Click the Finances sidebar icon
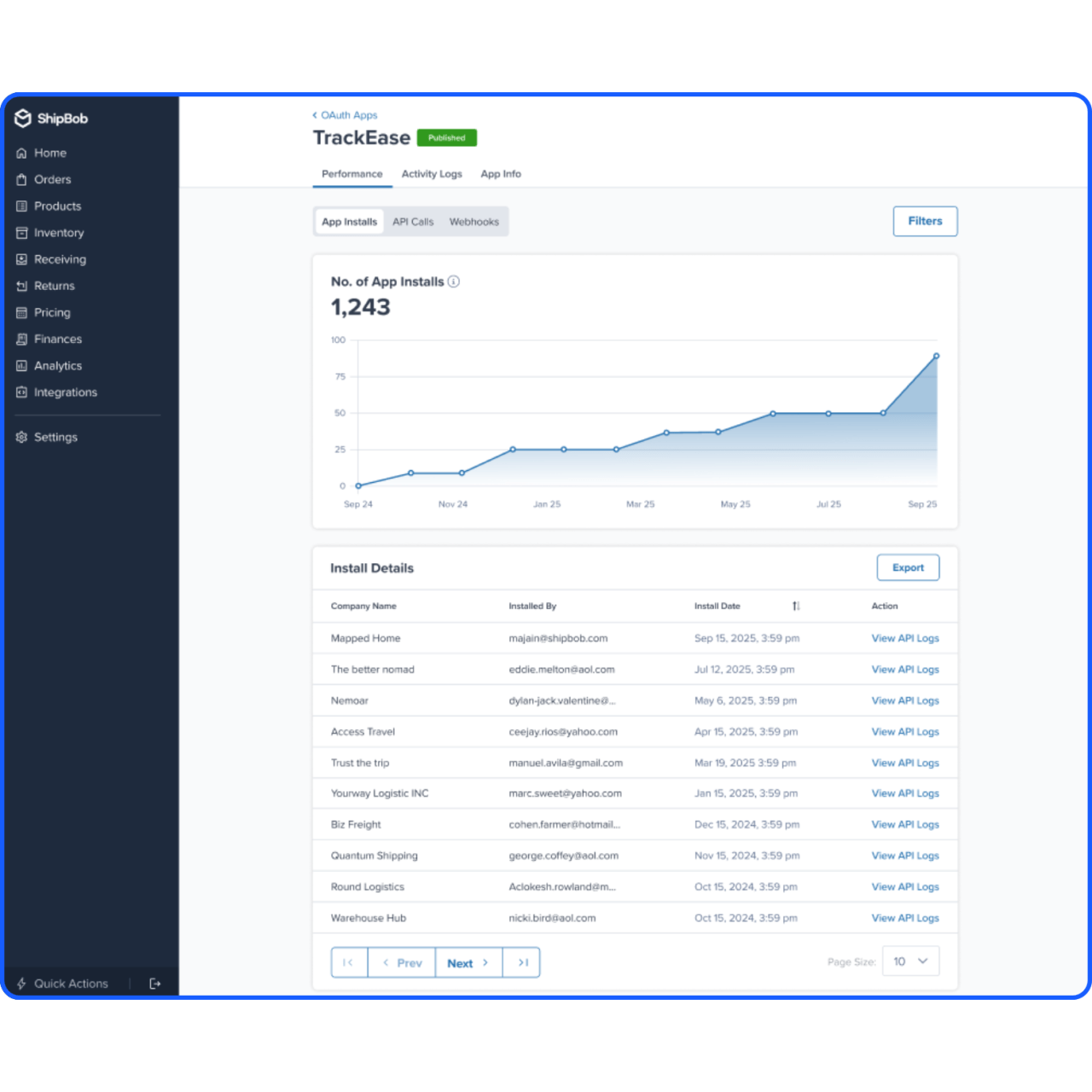This screenshot has height=1092, width=1092. pos(22,340)
